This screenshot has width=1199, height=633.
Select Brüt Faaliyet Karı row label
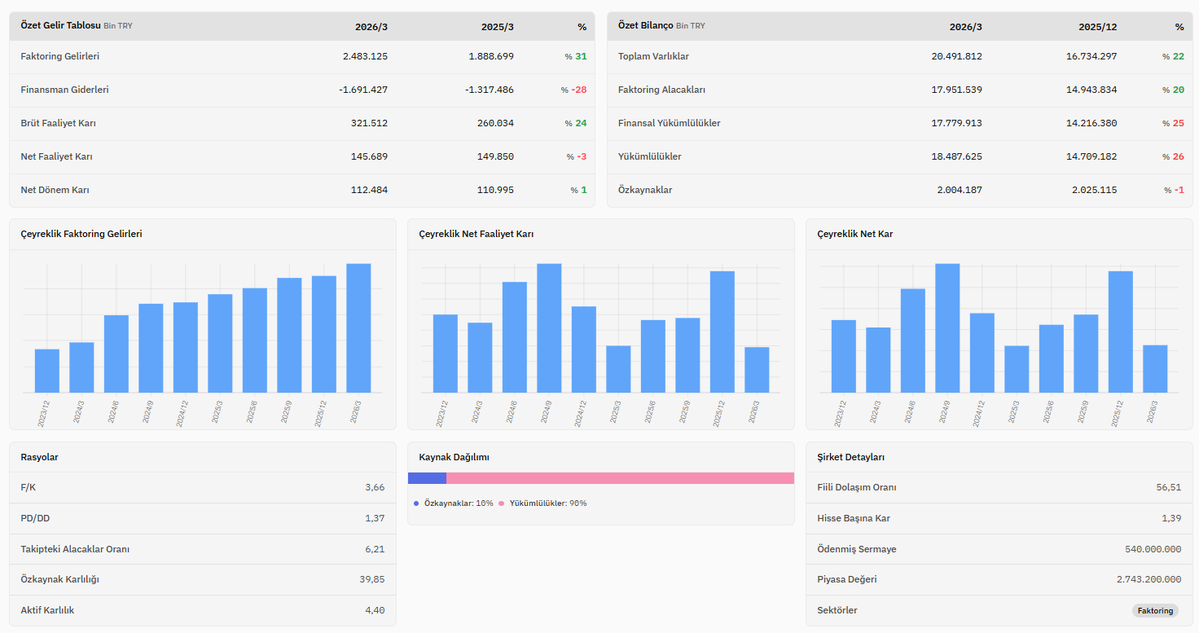point(58,123)
